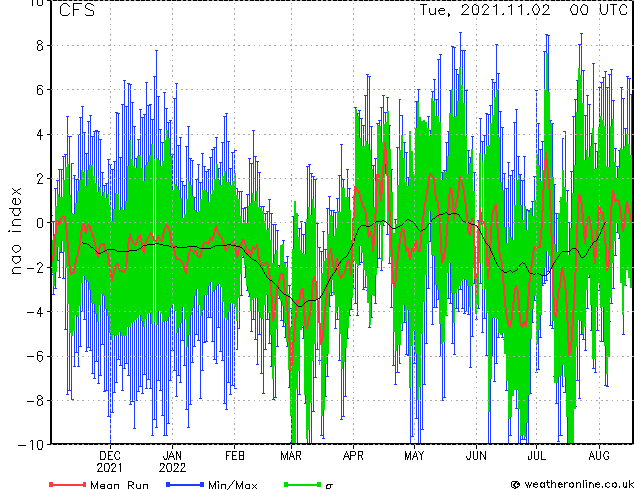
Task: Click the FEB month label
Action: pos(235,456)
